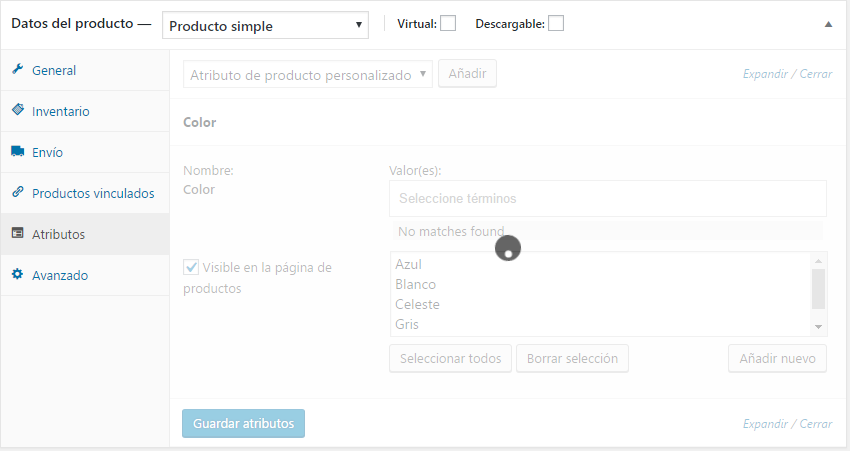Uncheck Visible en la página de productos
Viewport: 850px width, 451px height.
tap(191, 267)
